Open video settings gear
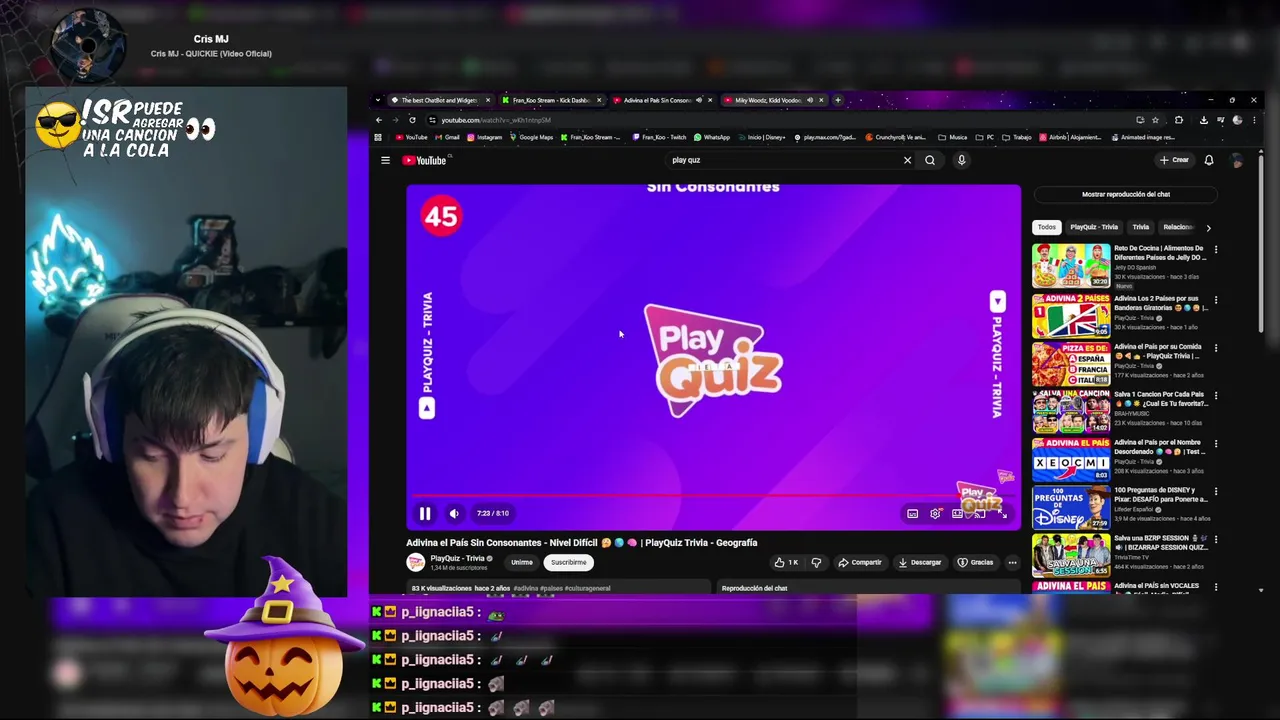 coord(935,513)
